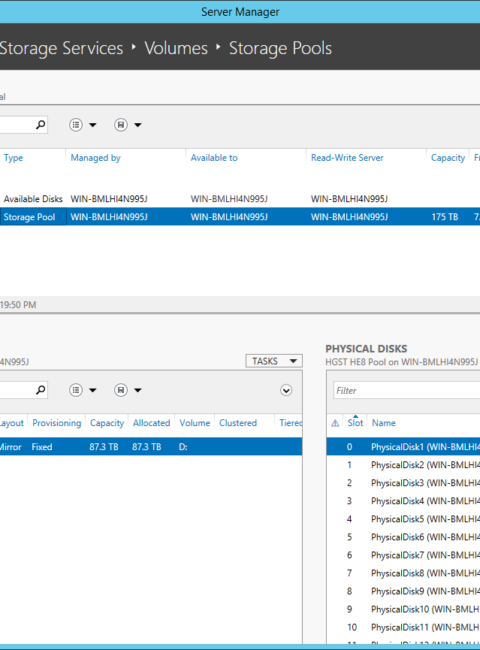Sort virtual disks by Clustered column
Image resolution: width=480 pixels, height=650 pixels.
click(238, 423)
